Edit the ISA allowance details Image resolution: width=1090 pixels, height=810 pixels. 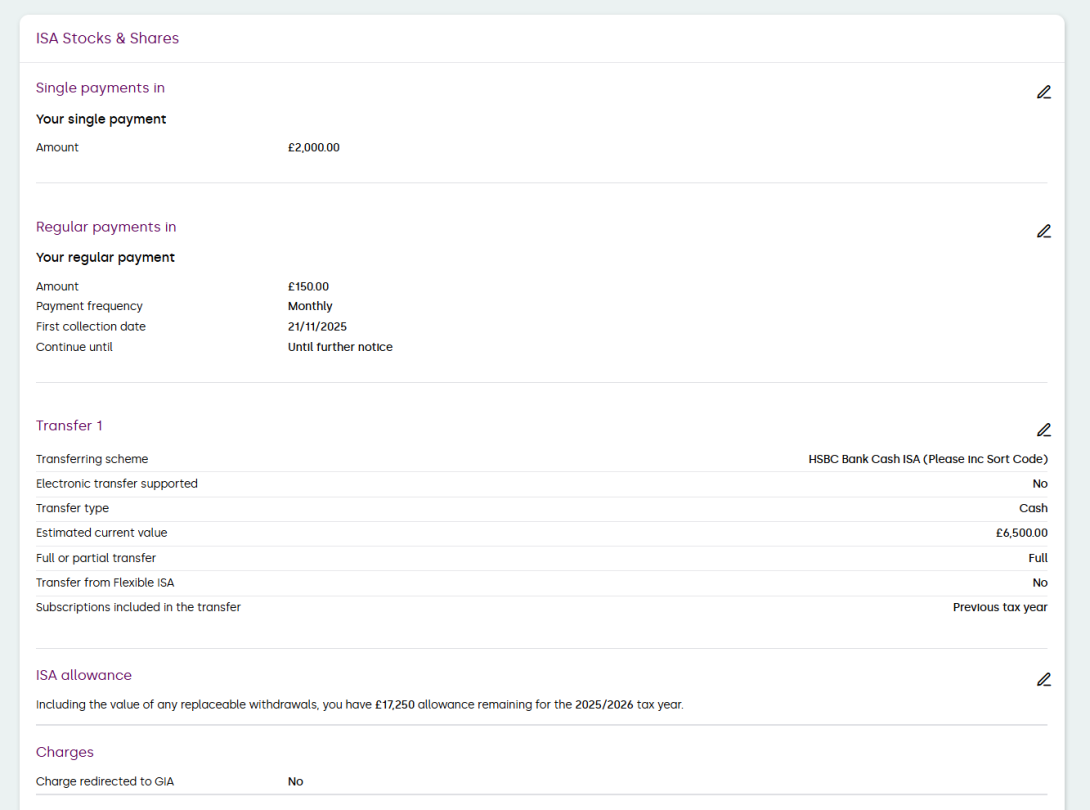[1043, 679]
